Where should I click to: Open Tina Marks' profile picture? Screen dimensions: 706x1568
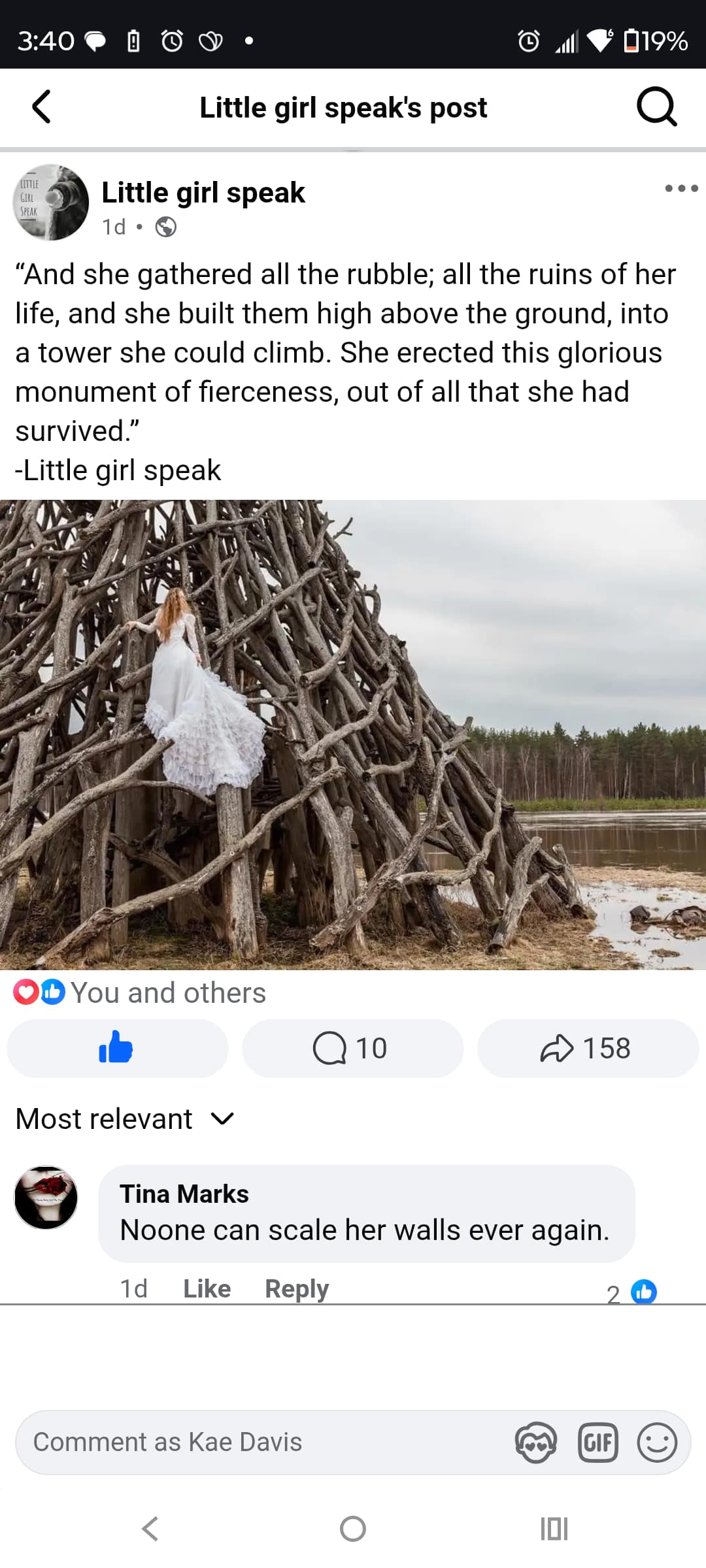pos(46,1198)
